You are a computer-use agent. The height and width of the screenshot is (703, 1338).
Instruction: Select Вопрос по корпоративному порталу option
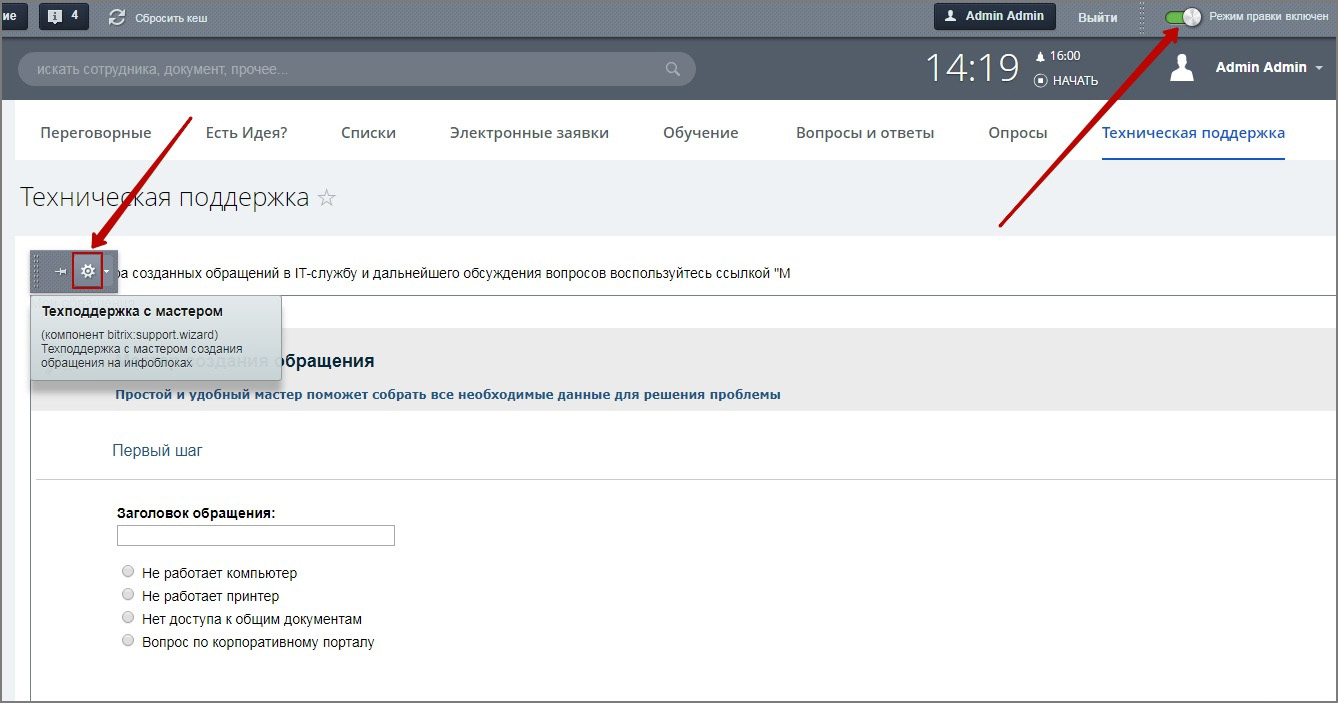pyautogui.click(x=128, y=641)
